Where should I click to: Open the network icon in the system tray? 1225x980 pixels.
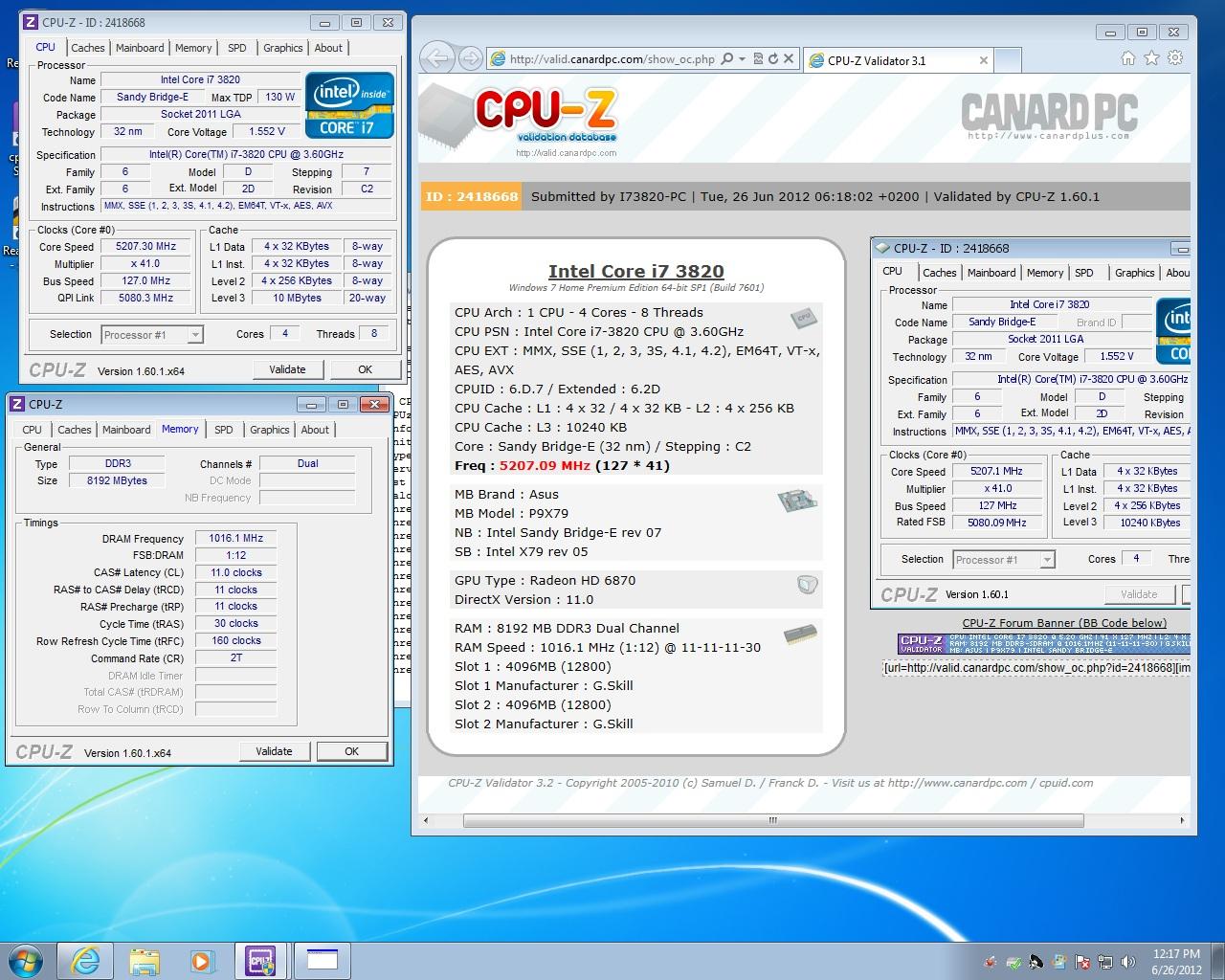point(1105,961)
